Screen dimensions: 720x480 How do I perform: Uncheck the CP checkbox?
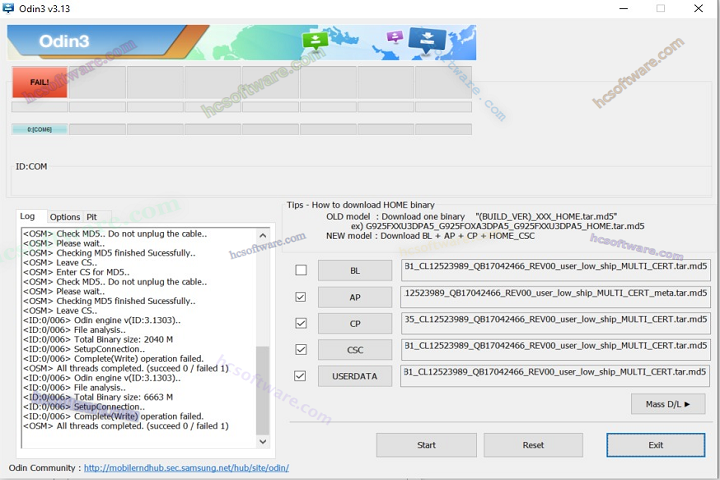tap(301, 323)
